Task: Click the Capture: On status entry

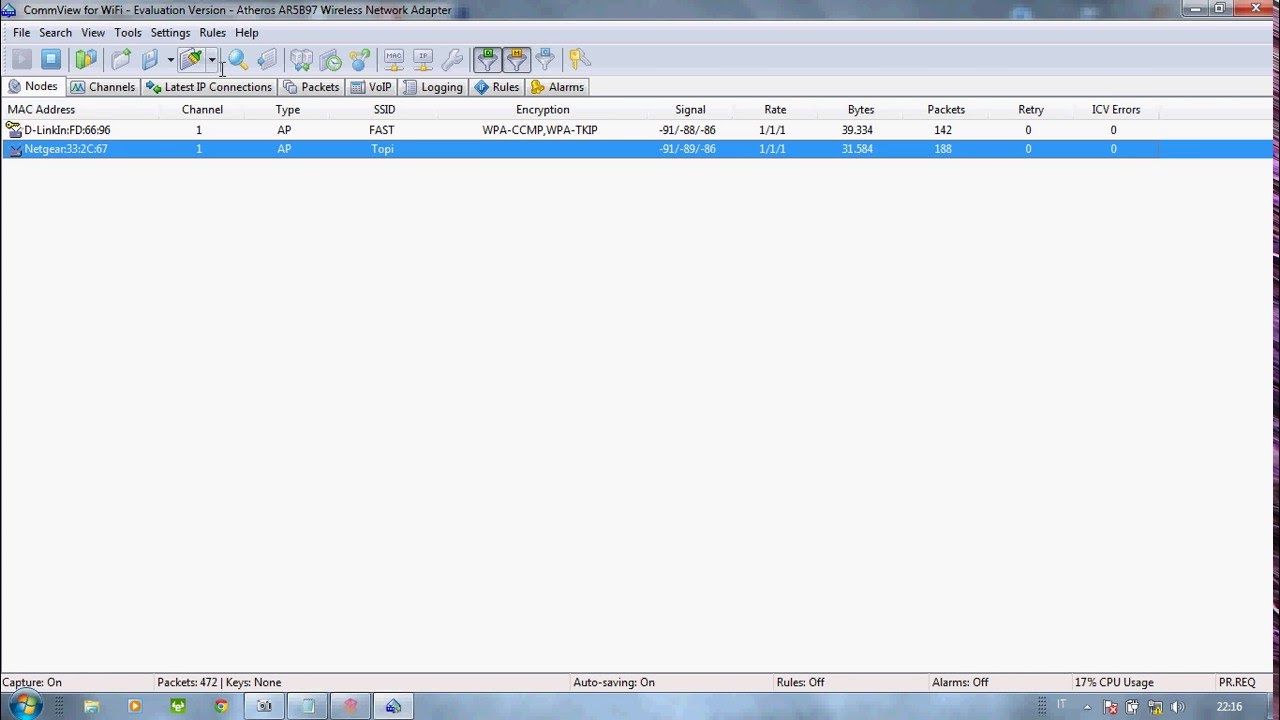Action: (x=32, y=682)
